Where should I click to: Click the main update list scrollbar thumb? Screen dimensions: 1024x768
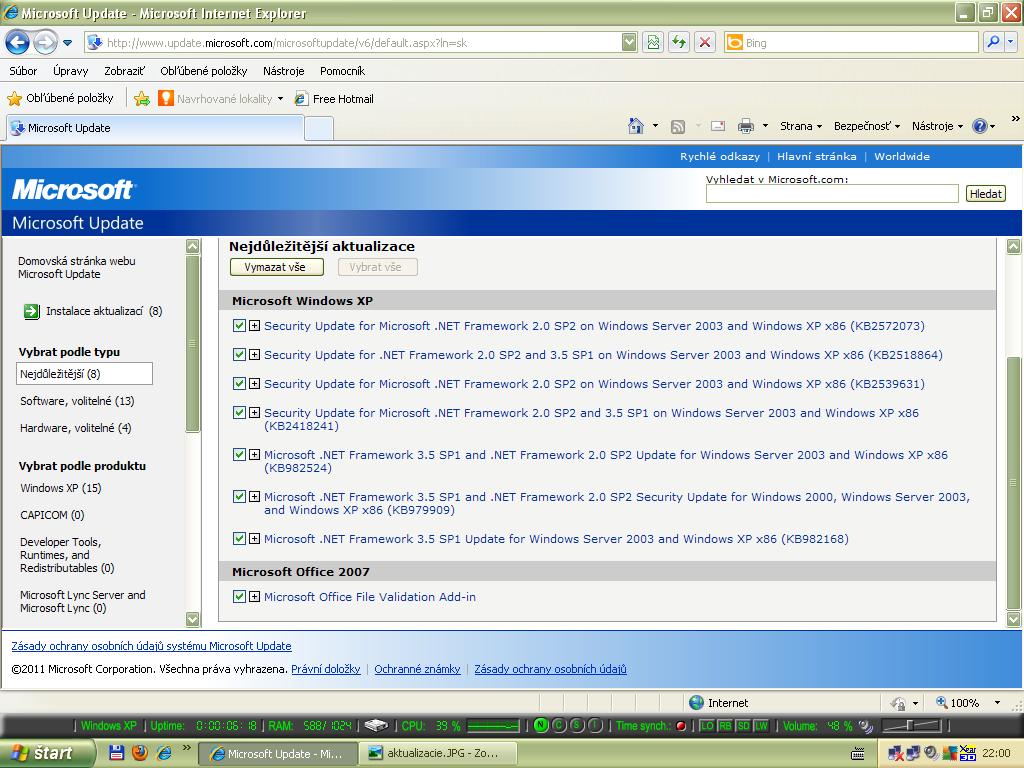point(1014,482)
